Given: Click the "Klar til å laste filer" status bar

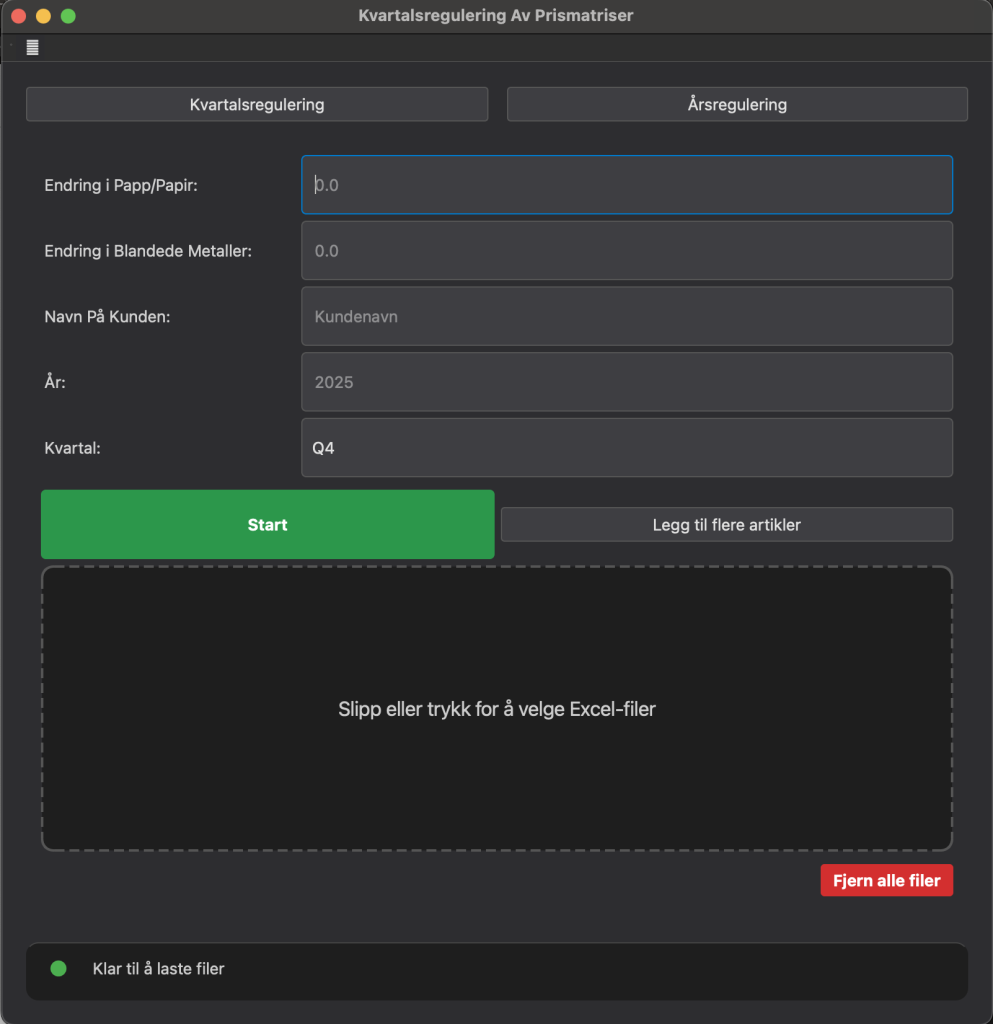Looking at the screenshot, I should click(x=497, y=969).
